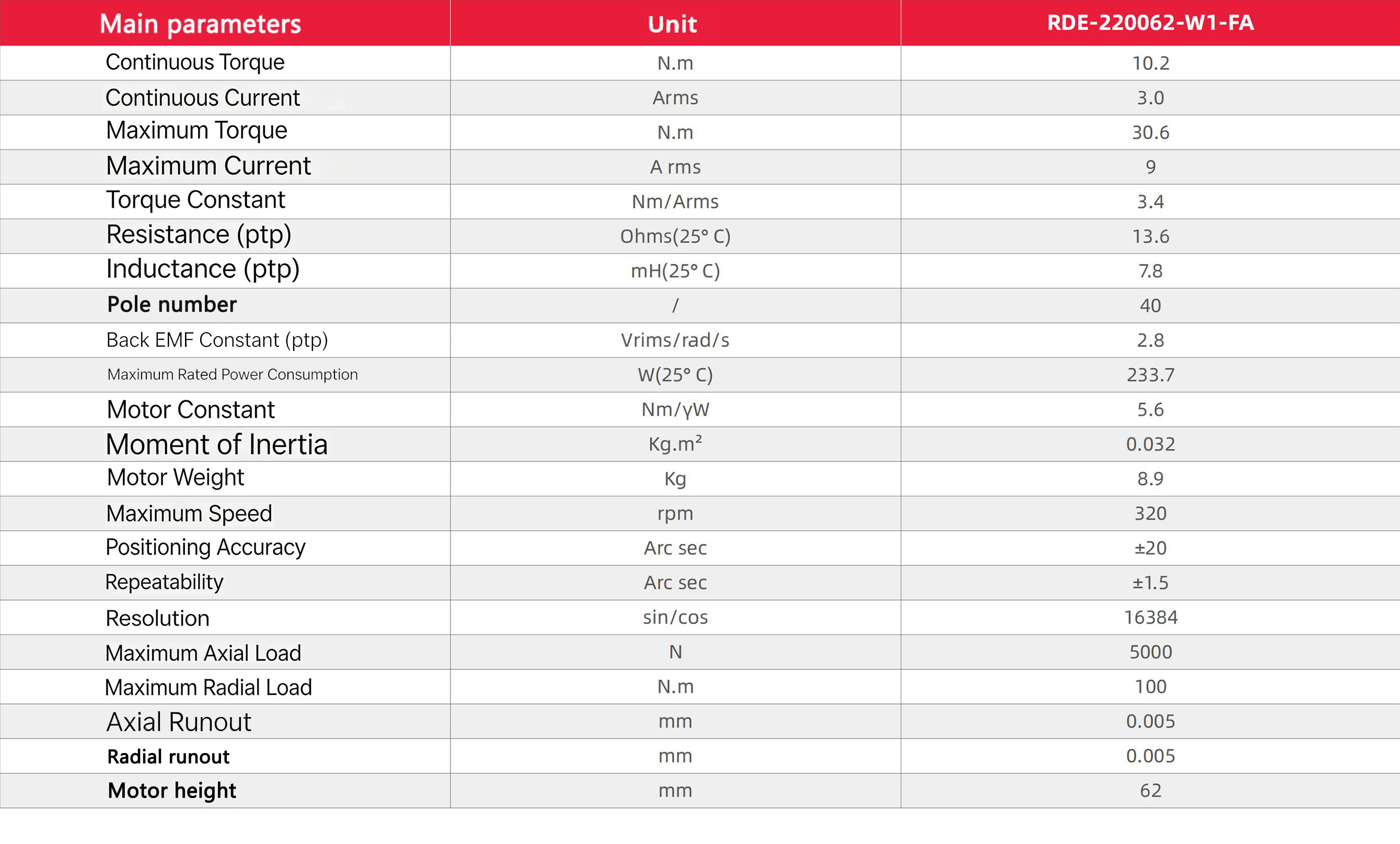The width and height of the screenshot is (1400, 844).
Task: Click the RDE-220062-W1-FA model header
Action: [1150, 23]
